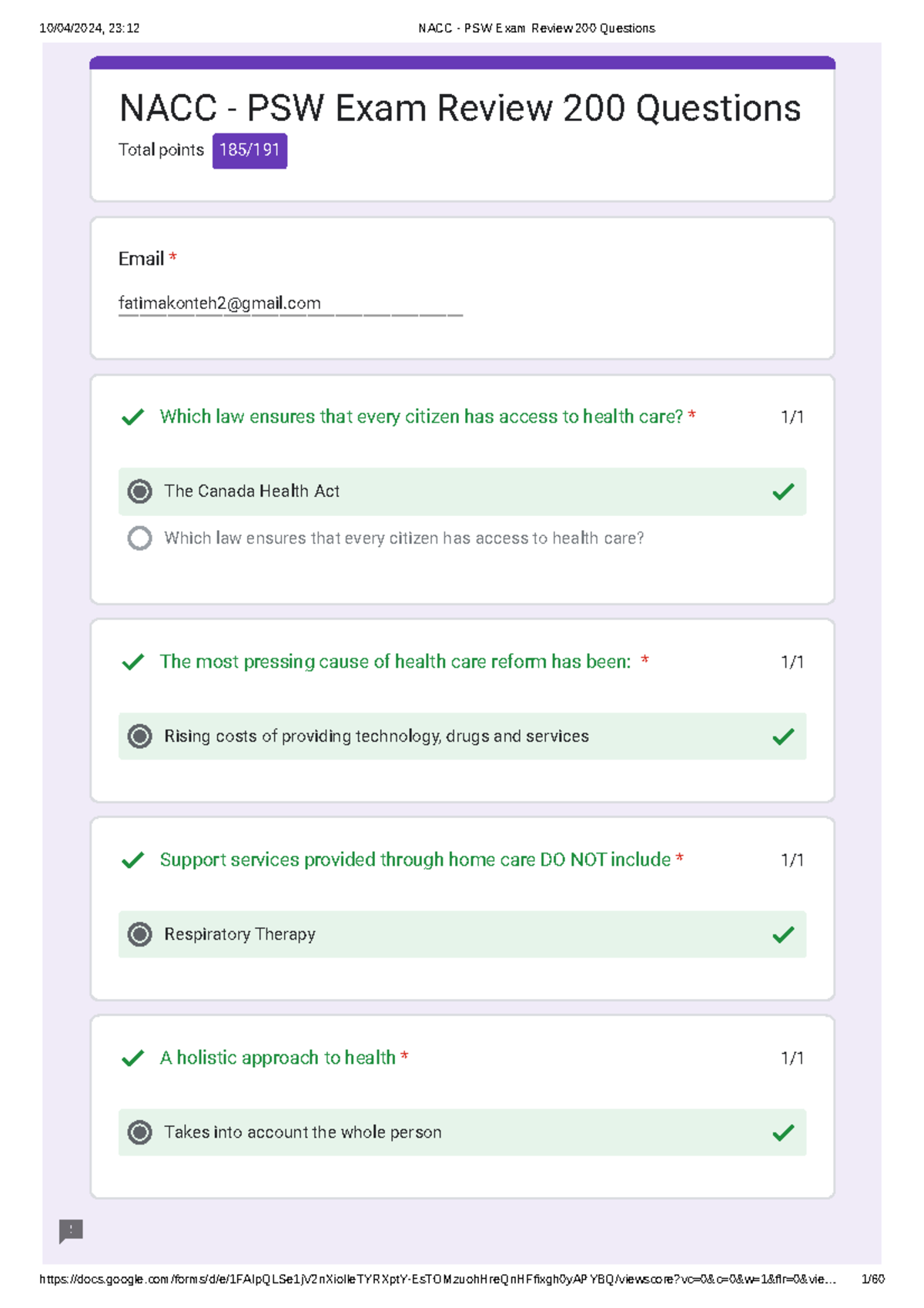Select Takes into account the whole person radio
This screenshot has height=1308, width=924.
coord(139,1132)
